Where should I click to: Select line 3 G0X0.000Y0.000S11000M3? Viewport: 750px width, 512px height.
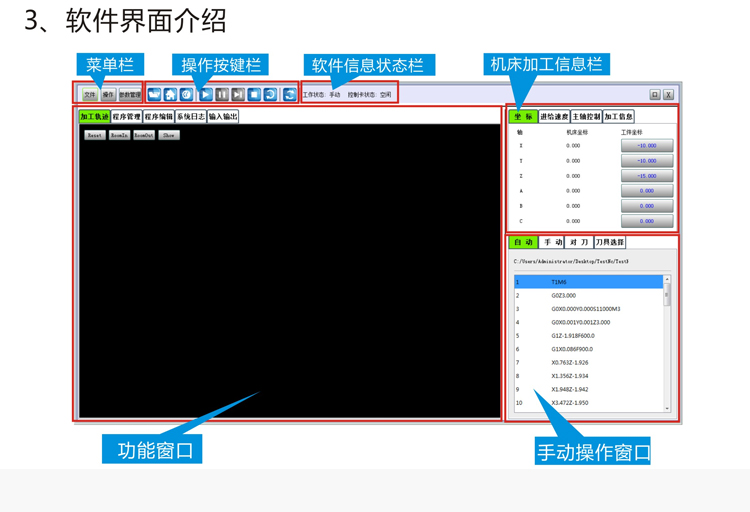coord(589,309)
